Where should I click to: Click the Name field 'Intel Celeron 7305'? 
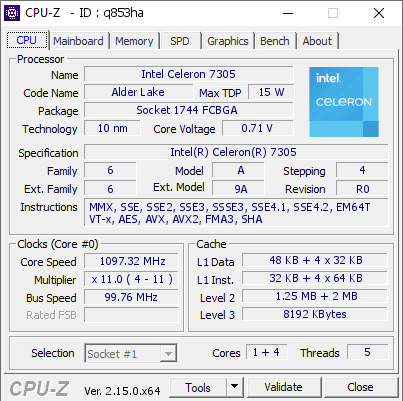189,74
